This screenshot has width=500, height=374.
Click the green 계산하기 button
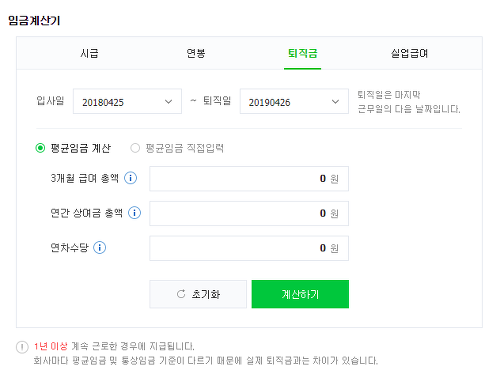pos(300,294)
